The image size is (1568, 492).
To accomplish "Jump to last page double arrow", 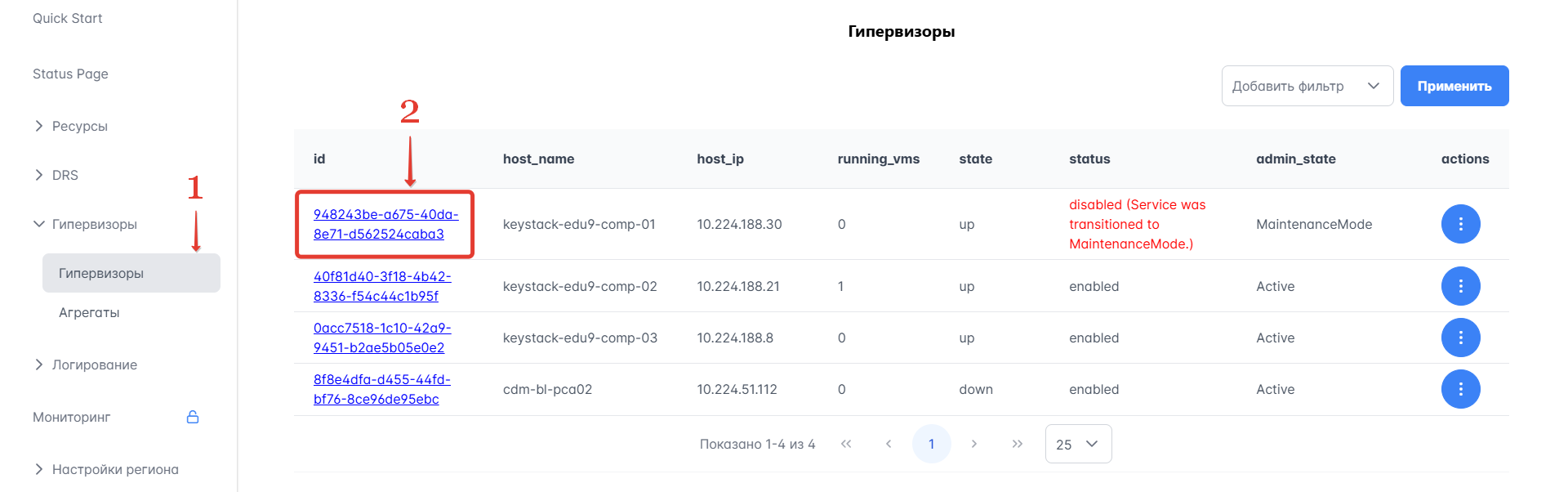I will coord(1017,444).
